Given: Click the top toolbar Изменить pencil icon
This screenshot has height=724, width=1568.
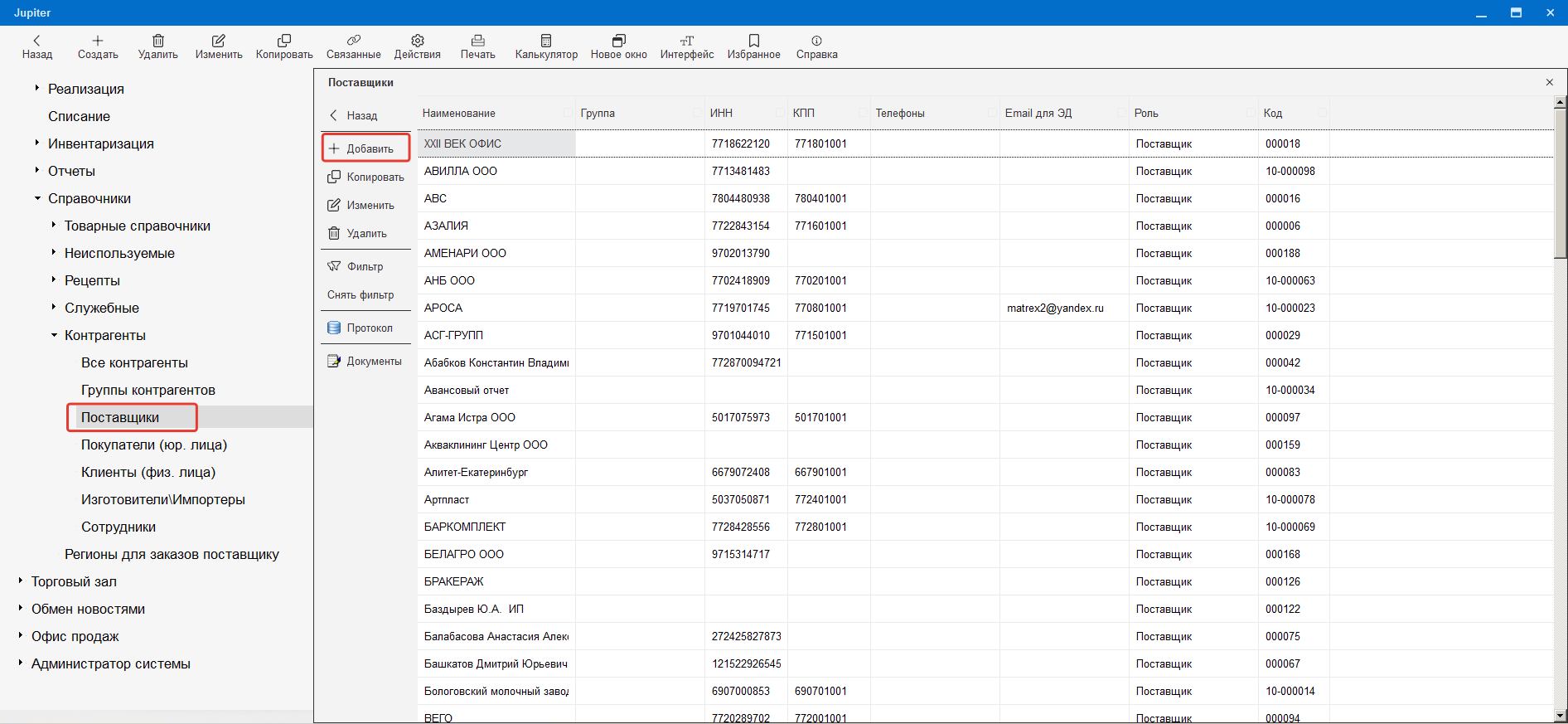Looking at the screenshot, I should coord(219,40).
